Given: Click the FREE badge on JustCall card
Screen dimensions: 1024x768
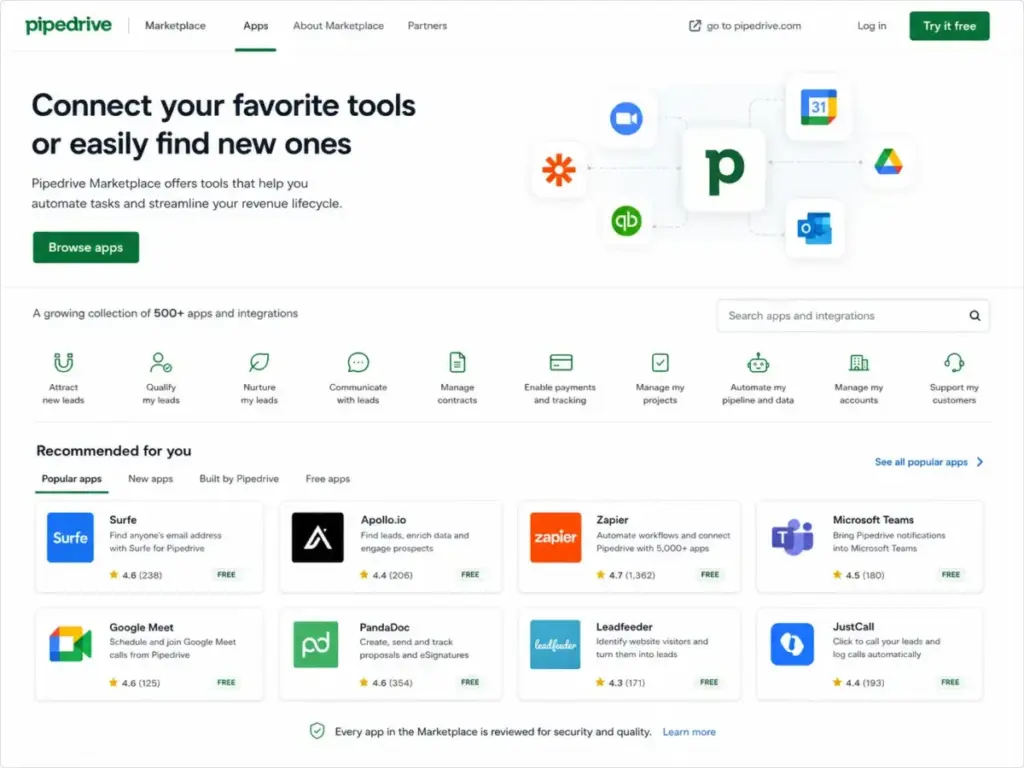Looking at the screenshot, I should [x=950, y=682].
